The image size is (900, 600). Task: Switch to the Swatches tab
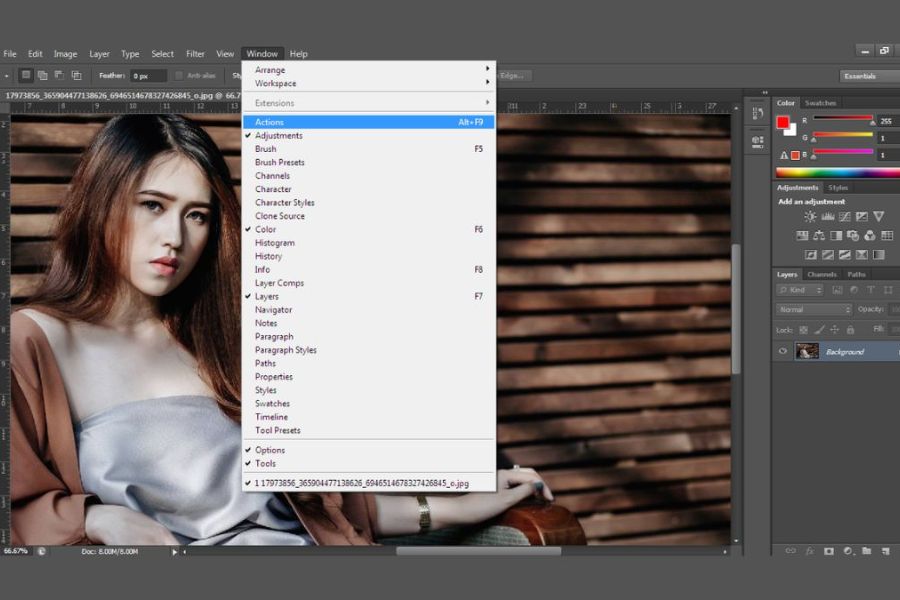(x=821, y=103)
